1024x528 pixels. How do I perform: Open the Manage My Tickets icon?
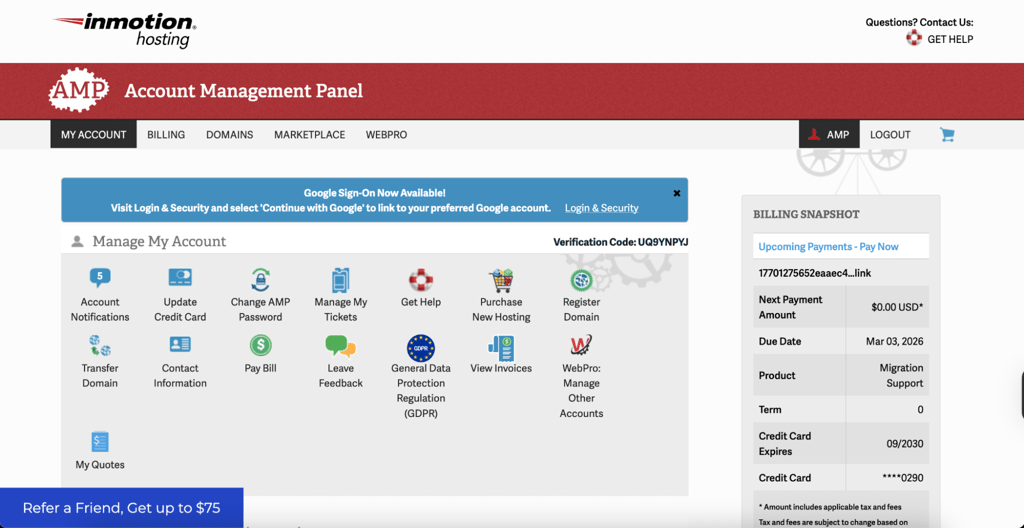pyautogui.click(x=341, y=280)
